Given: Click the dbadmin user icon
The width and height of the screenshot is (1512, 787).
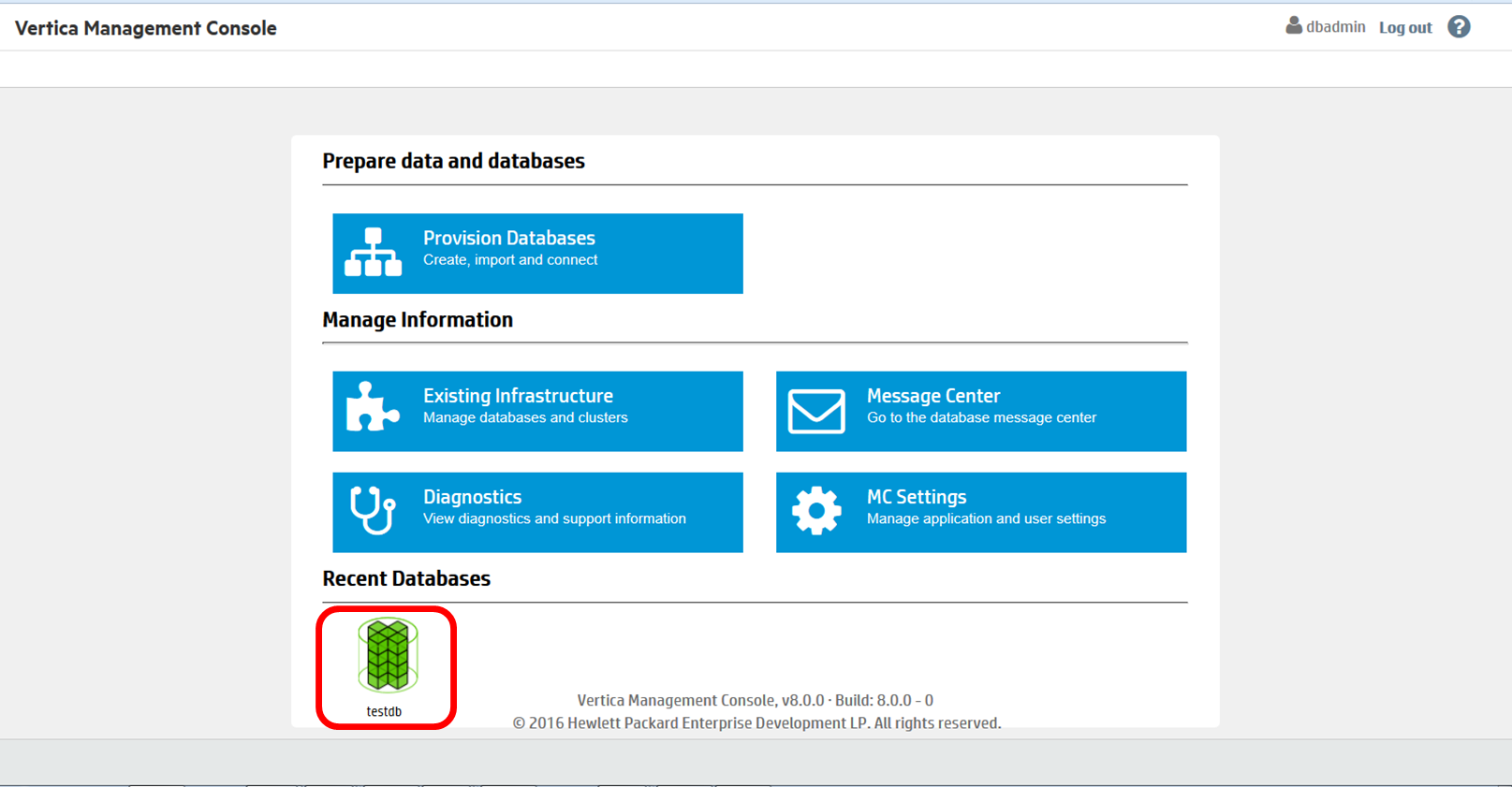Looking at the screenshot, I should pos(1294,25).
